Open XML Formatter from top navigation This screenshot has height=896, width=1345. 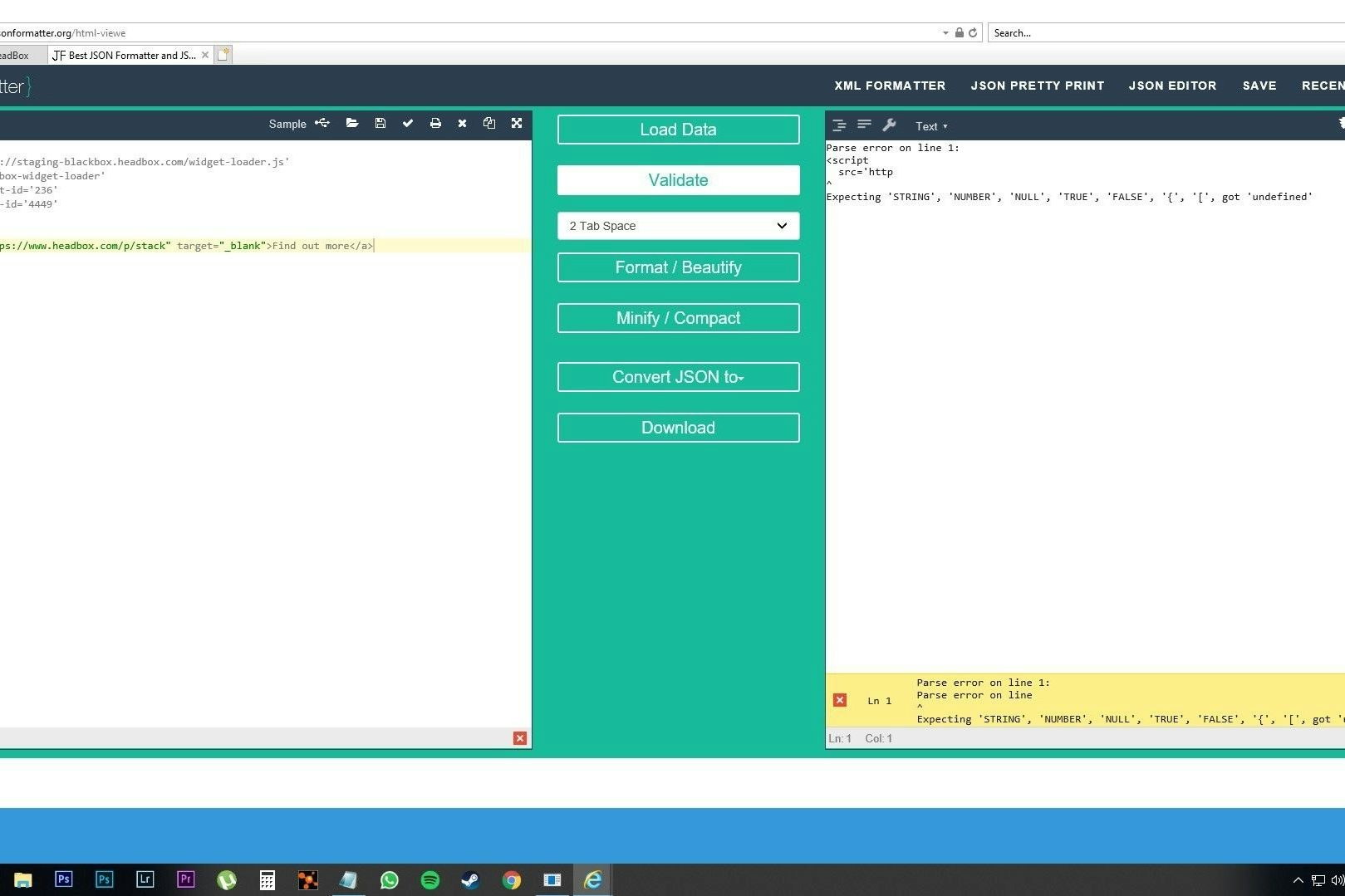point(890,86)
